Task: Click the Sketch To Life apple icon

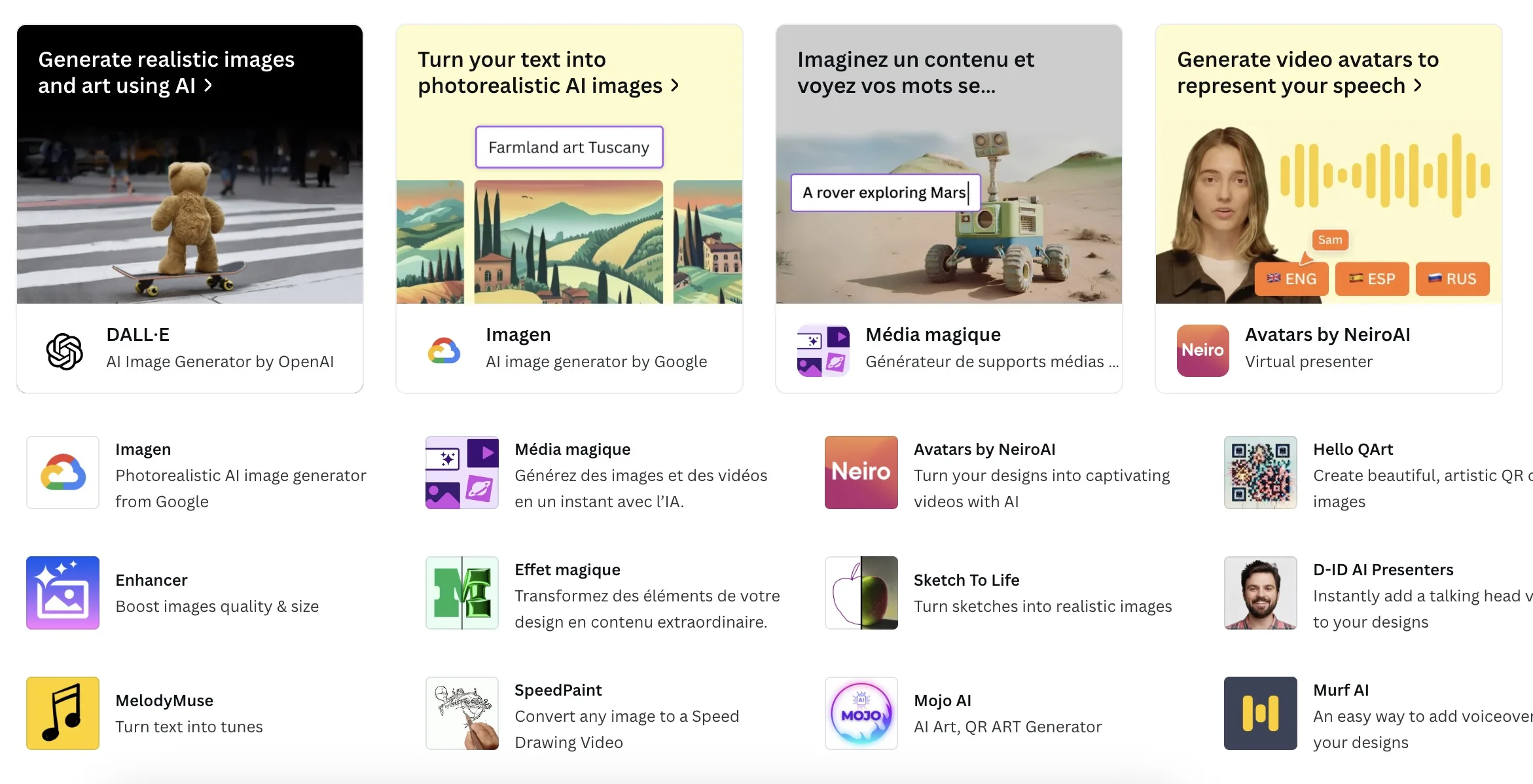Action: 861,593
